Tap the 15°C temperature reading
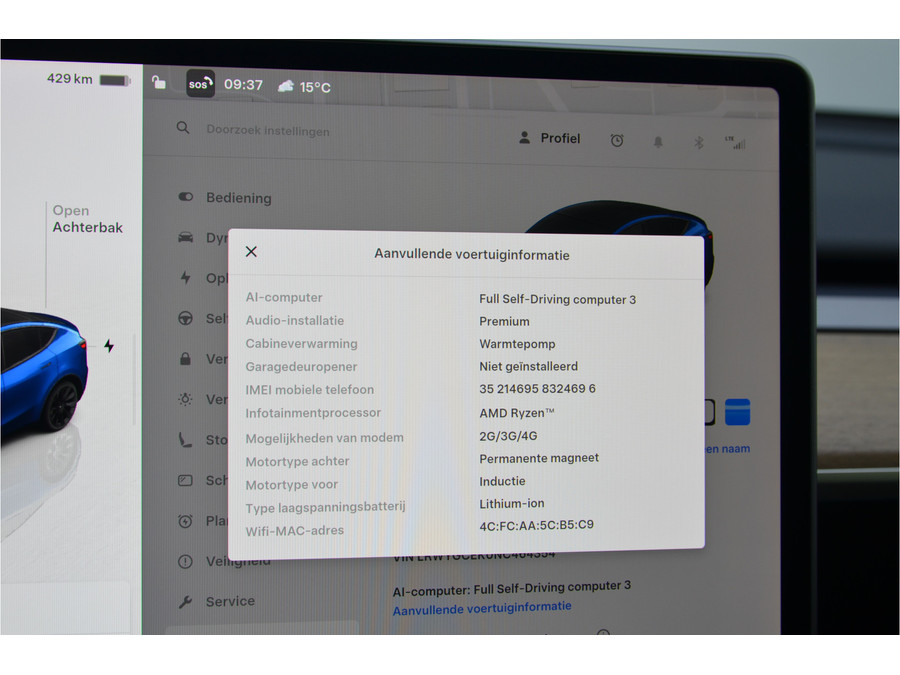This screenshot has width=900, height=675. (x=315, y=87)
